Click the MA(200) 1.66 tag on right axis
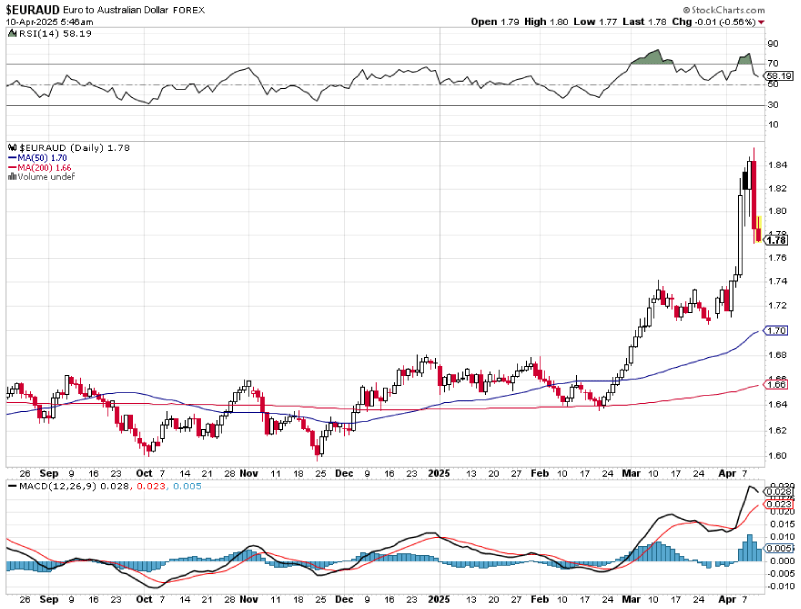801x609 pixels. (777, 384)
